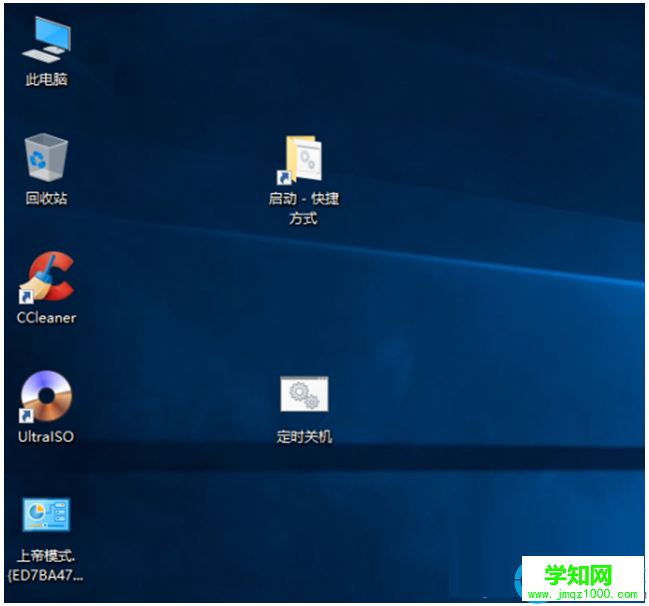The height and width of the screenshot is (606, 649).
Task: Click the UltraISO label text
Action: 46,437
